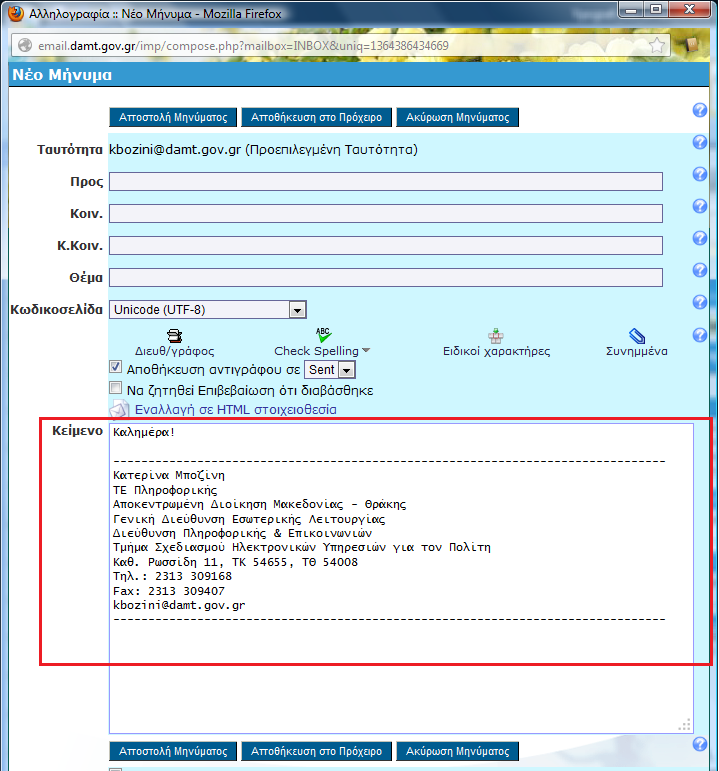Open the Unicode (UTF-8) codepage dropdown
Image resolution: width=719 pixels, height=771 pixels.
208,310
